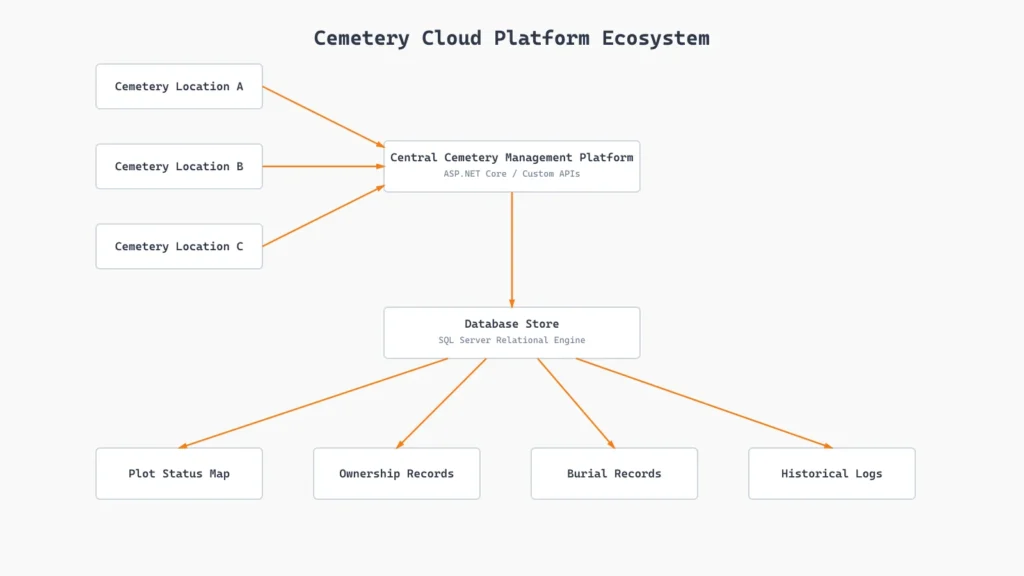Select the Cemetery Location B box
Viewport: 1024px width, 576px height.
[x=179, y=167]
